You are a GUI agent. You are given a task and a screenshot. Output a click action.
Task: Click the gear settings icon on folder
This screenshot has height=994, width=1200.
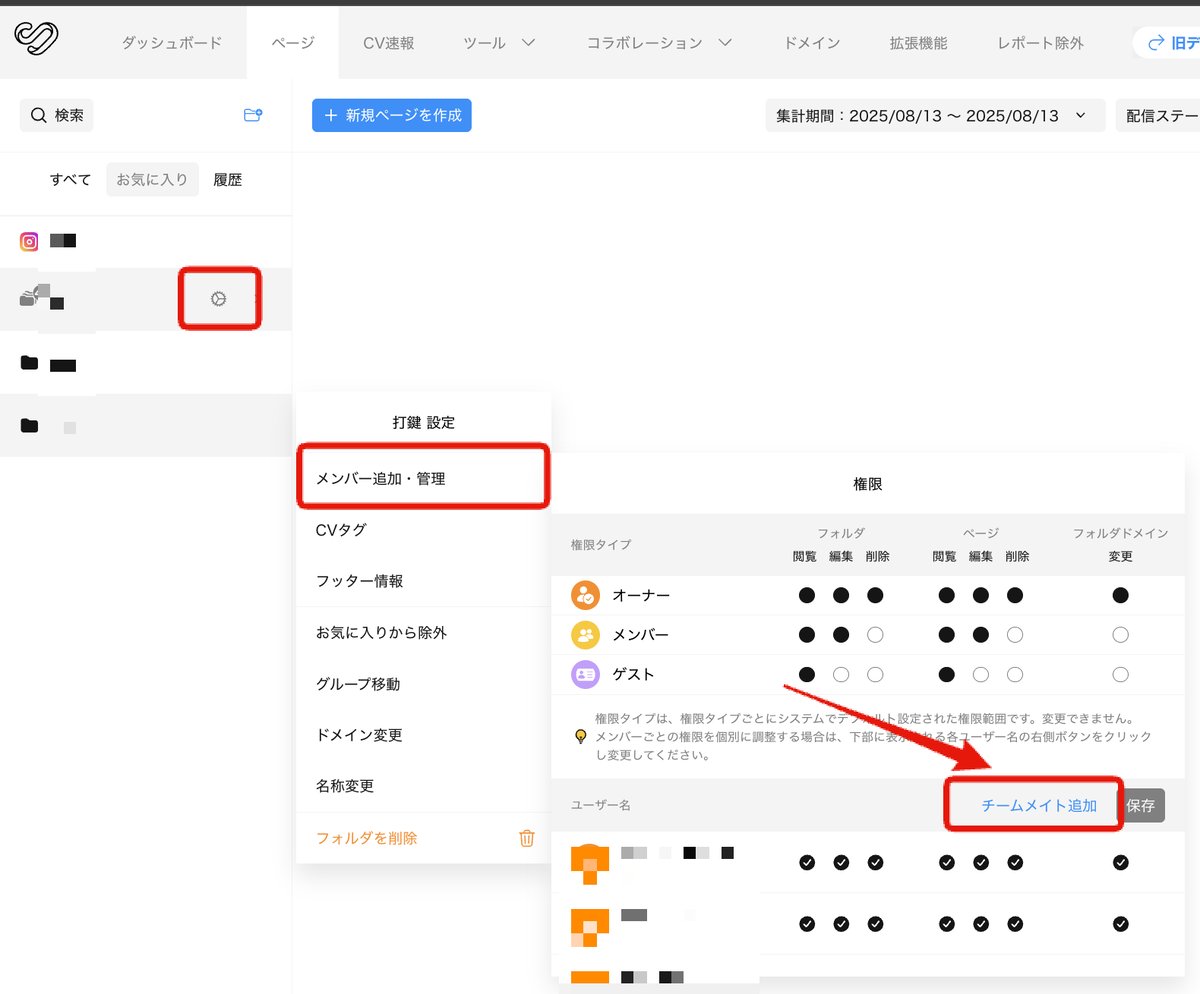(218, 298)
